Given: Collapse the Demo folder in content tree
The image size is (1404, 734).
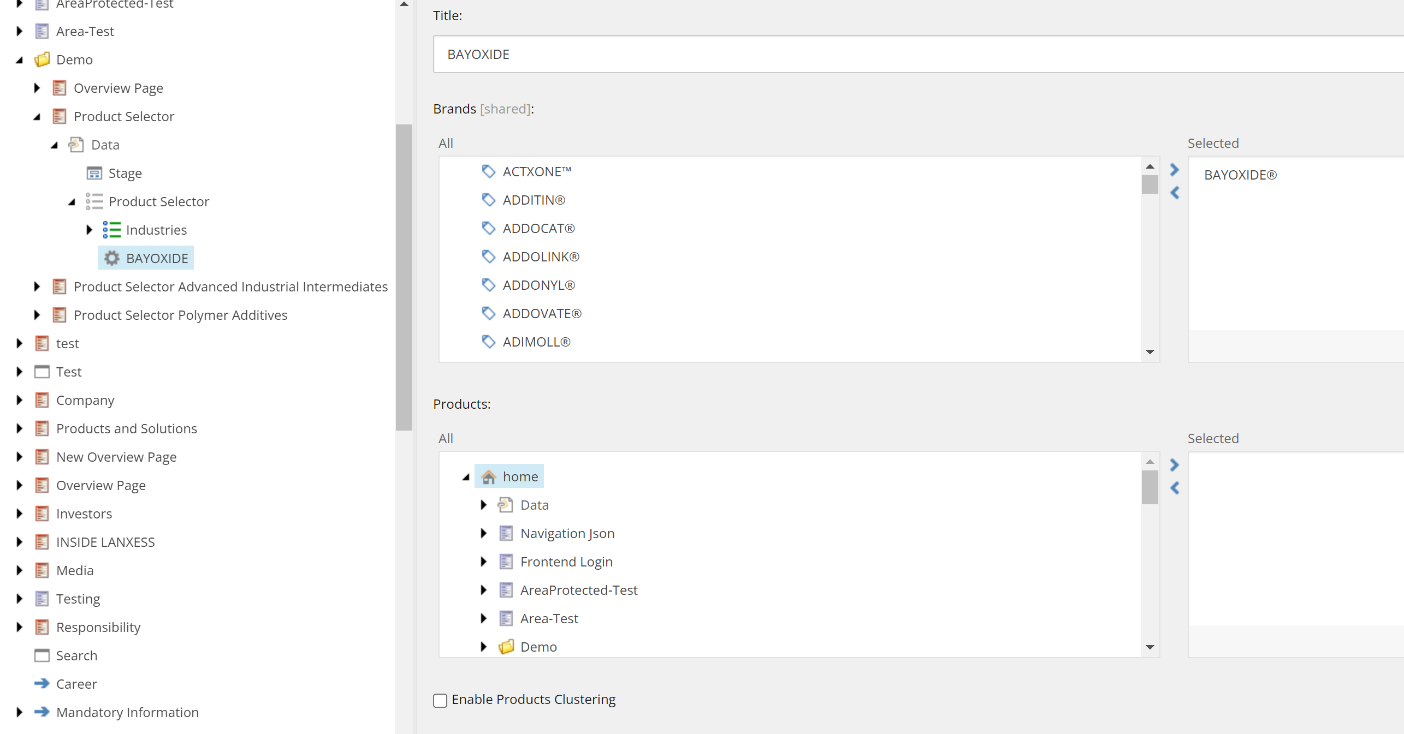Looking at the screenshot, I should (x=19, y=60).
